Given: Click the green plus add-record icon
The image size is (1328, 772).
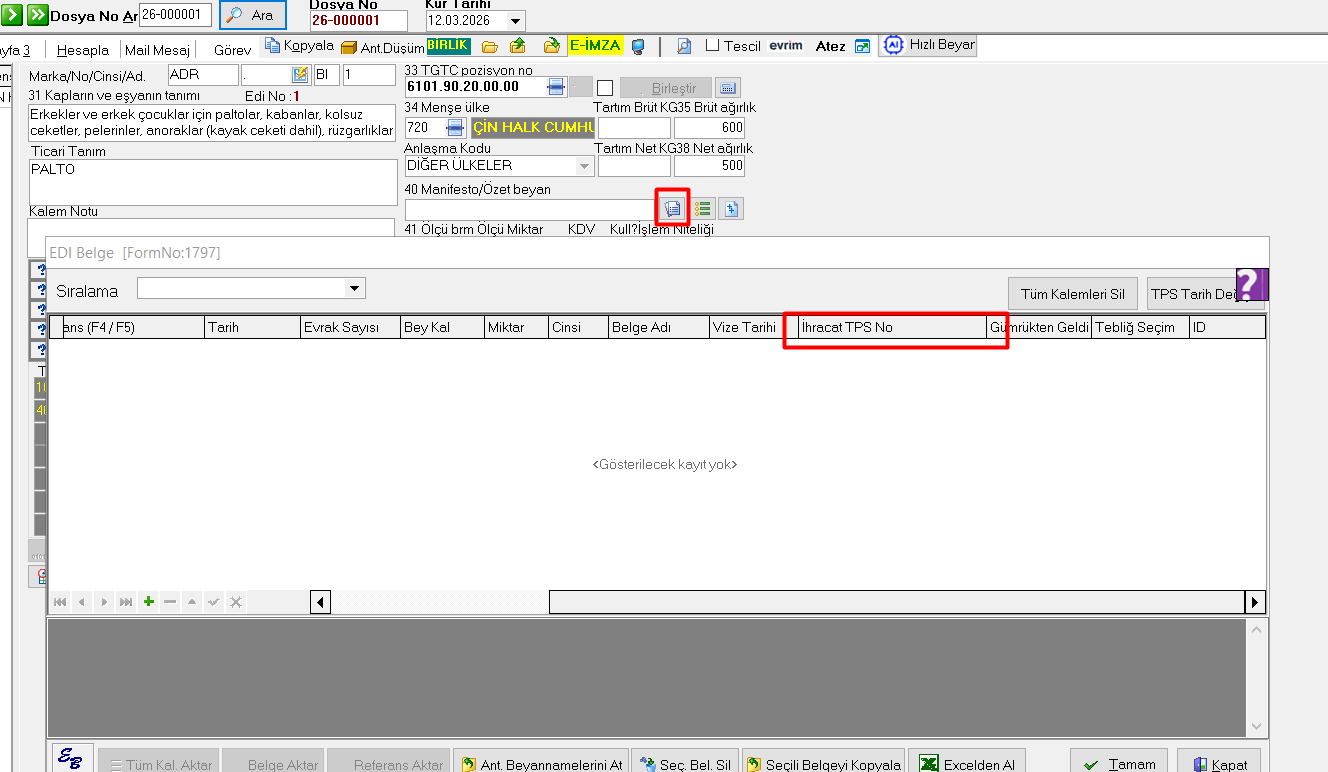Looking at the screenshot, I should (149, 601).
